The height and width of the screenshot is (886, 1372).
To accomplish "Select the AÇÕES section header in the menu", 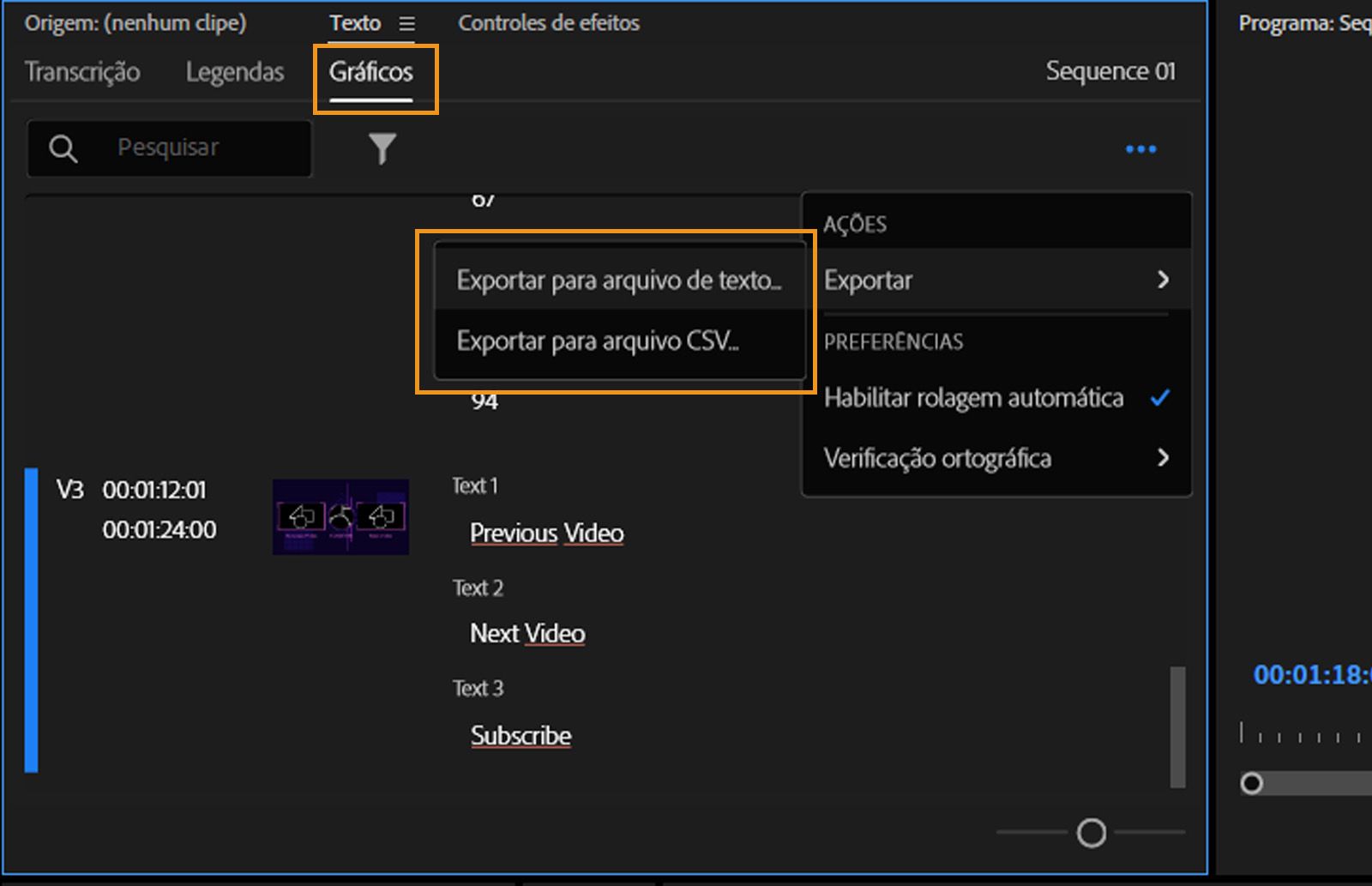I will coord(856,224).
